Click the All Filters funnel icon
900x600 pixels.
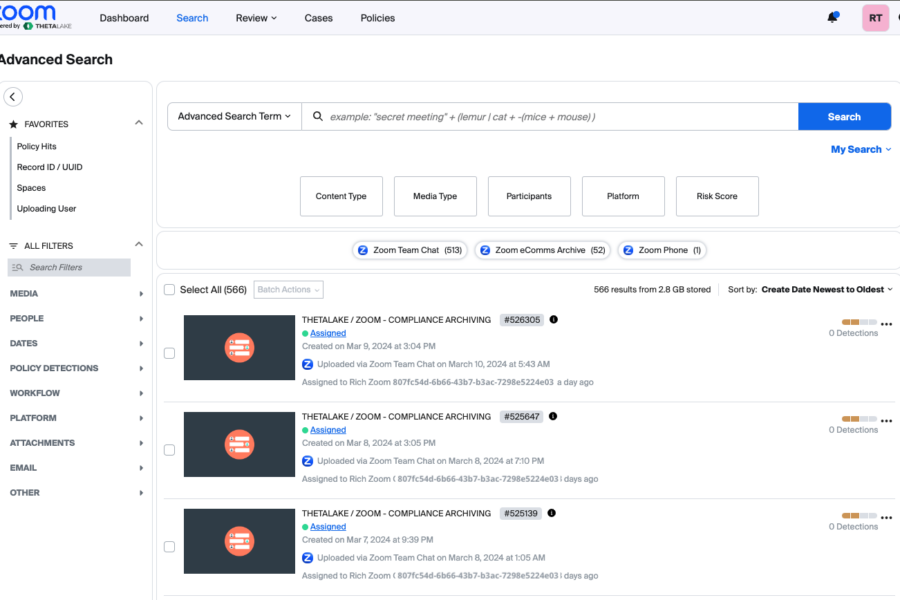14,246
